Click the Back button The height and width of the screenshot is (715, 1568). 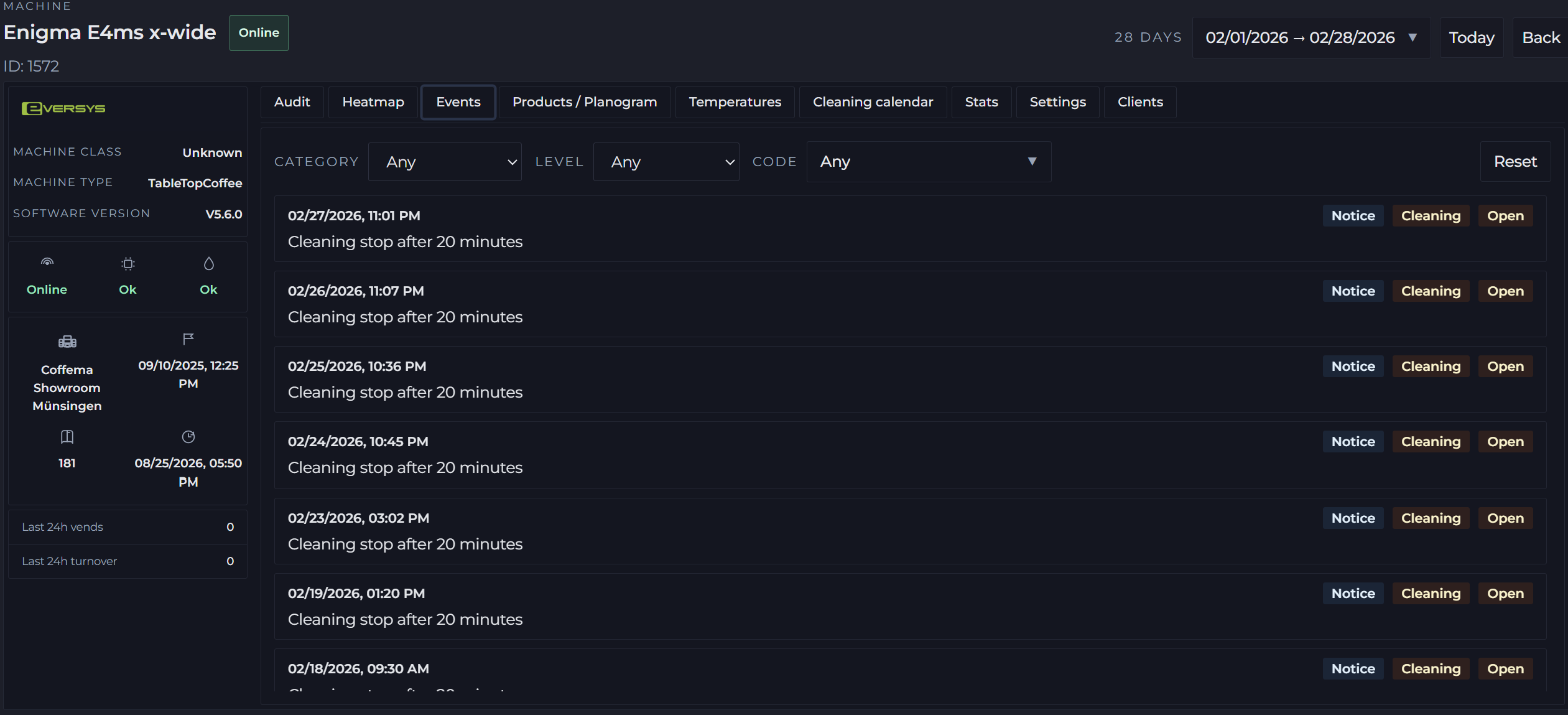pos(1541,37)
